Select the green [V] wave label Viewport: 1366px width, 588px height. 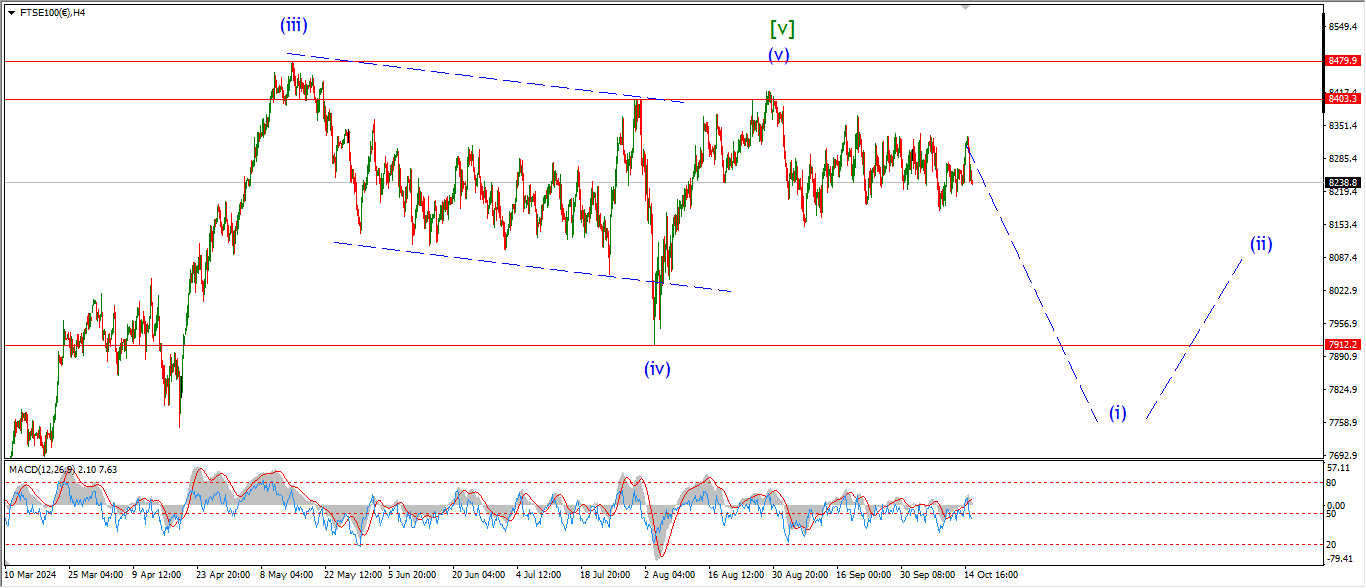coord(782,29)
